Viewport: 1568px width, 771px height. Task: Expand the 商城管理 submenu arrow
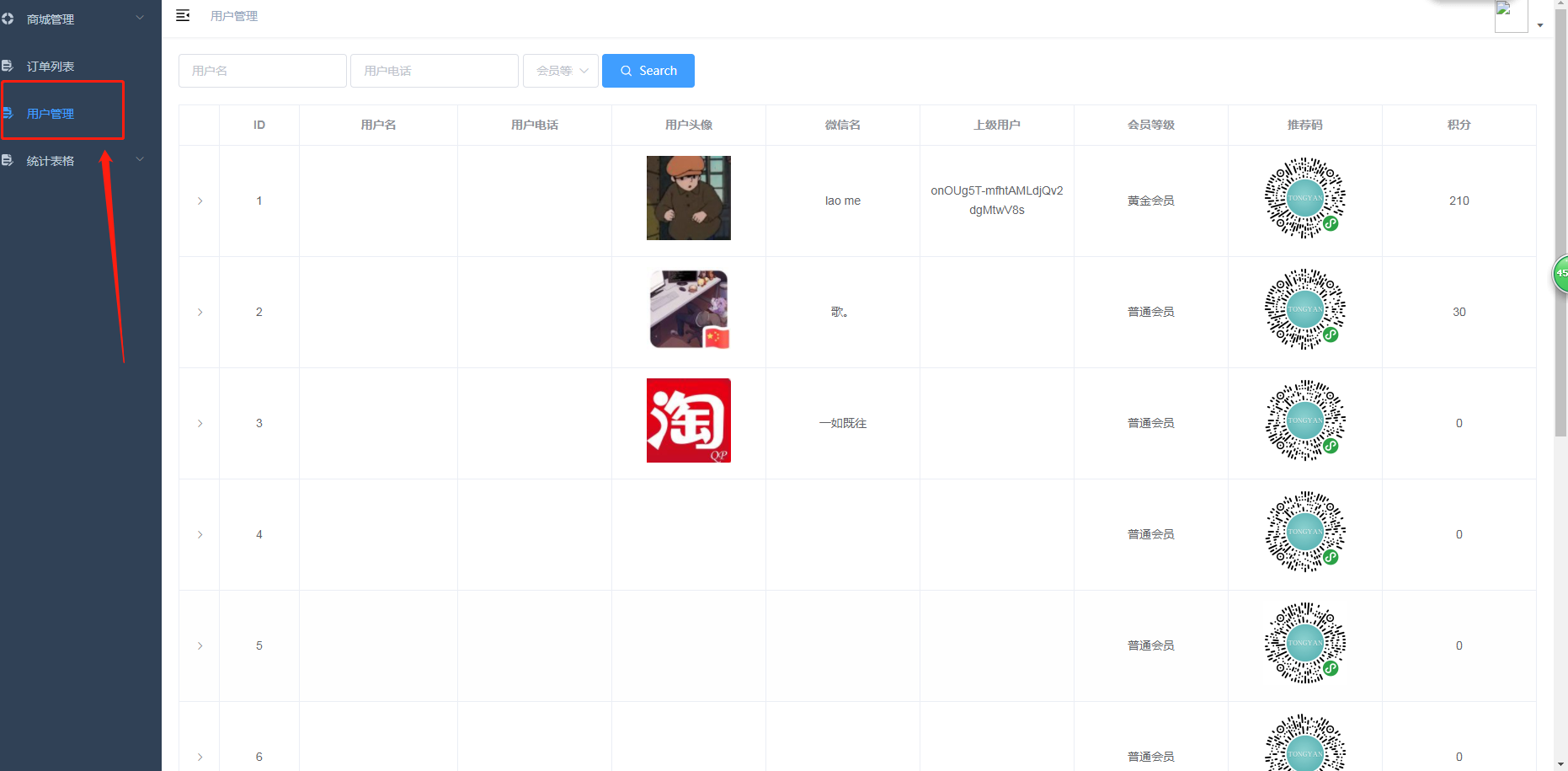point(140,18)
